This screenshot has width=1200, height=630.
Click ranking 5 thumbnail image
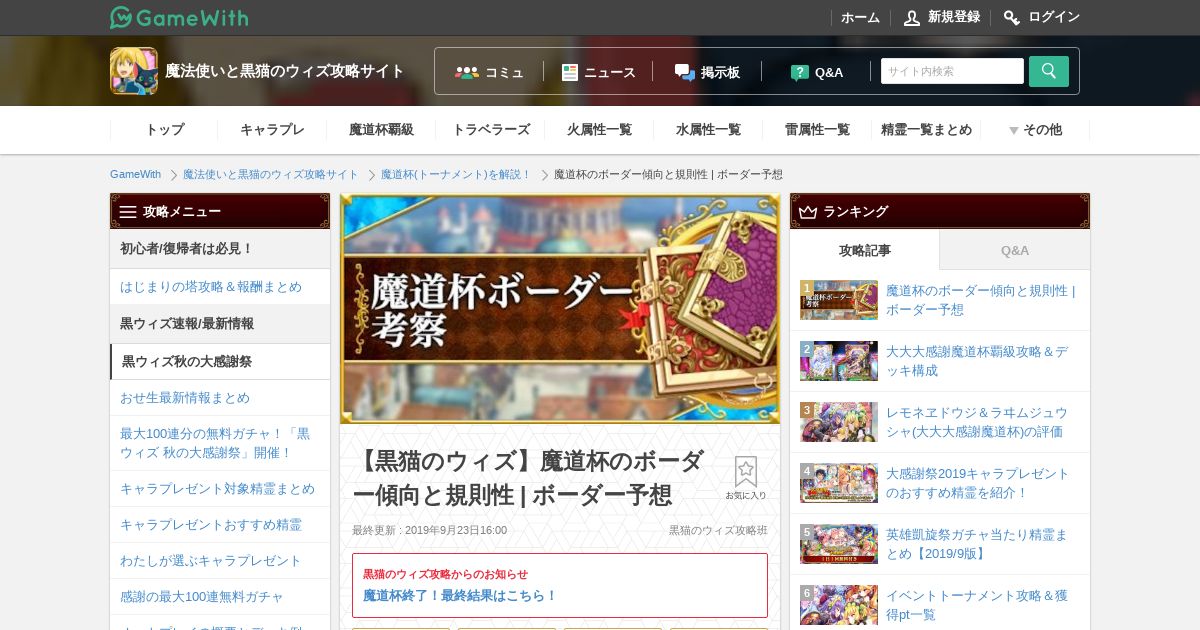(x=839, y=544)
